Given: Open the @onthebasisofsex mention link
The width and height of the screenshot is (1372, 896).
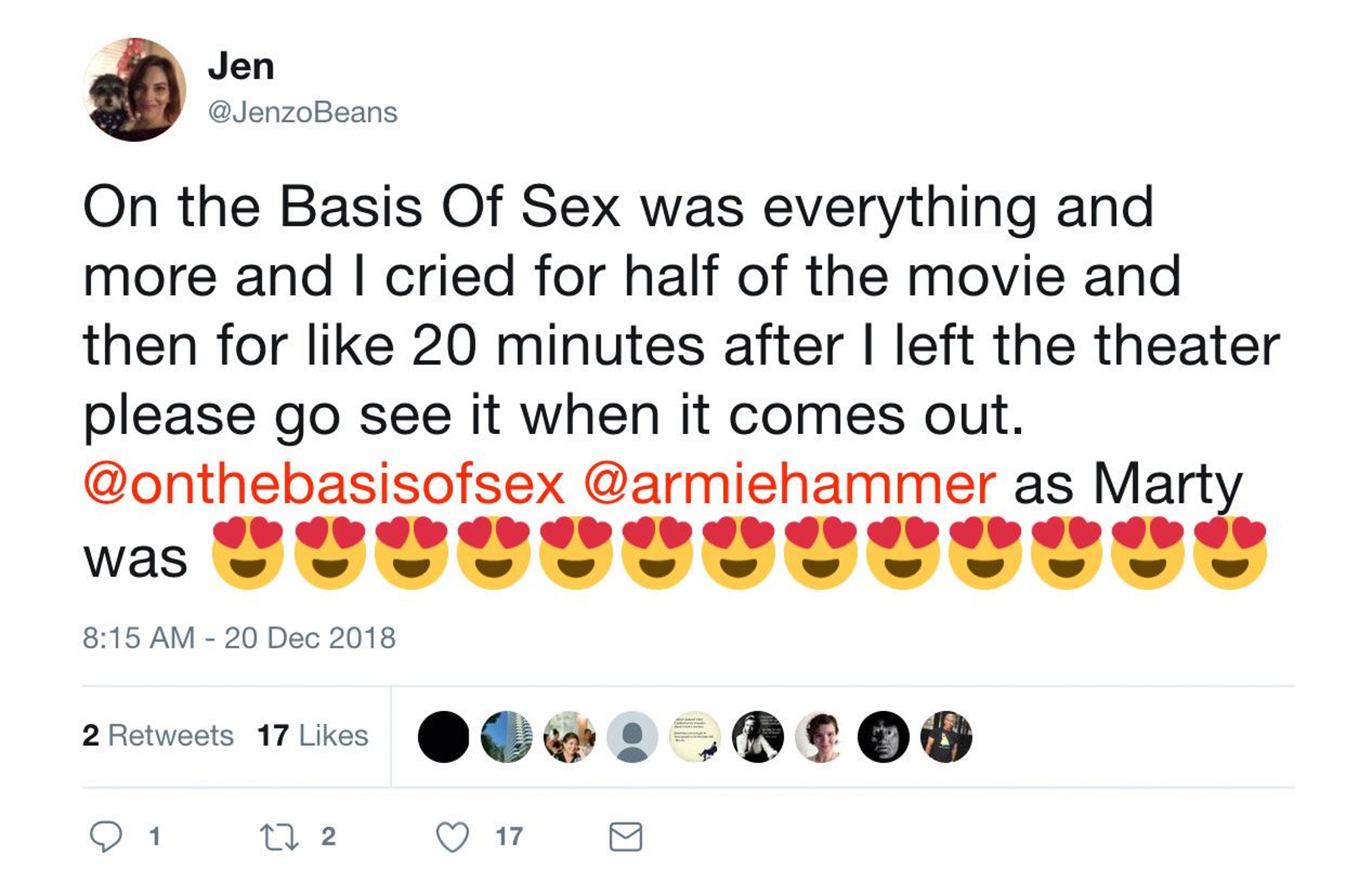Looking at the screenshot, I should [324, 484].
